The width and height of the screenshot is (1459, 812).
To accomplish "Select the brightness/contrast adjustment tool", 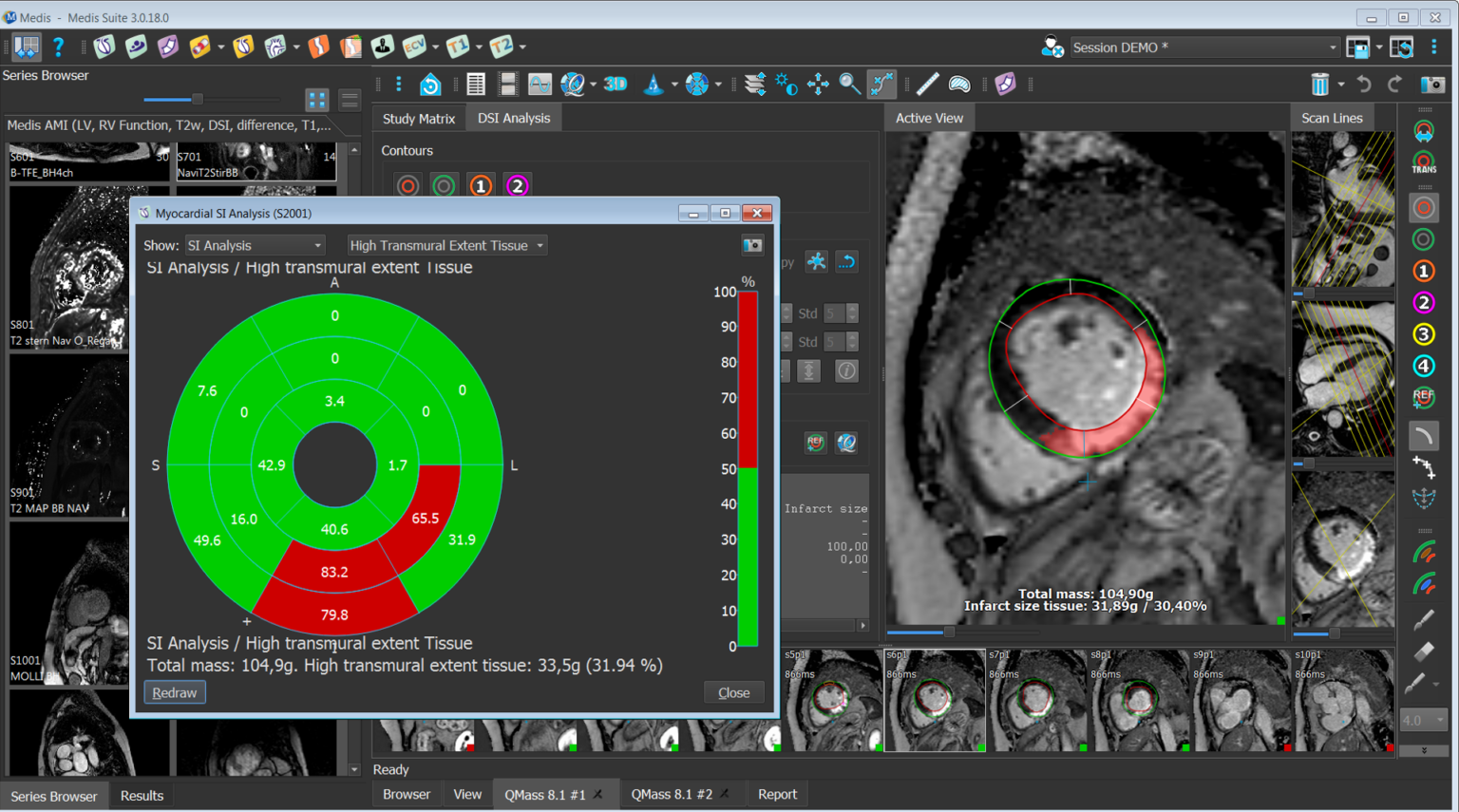I will tap(786, 84).
